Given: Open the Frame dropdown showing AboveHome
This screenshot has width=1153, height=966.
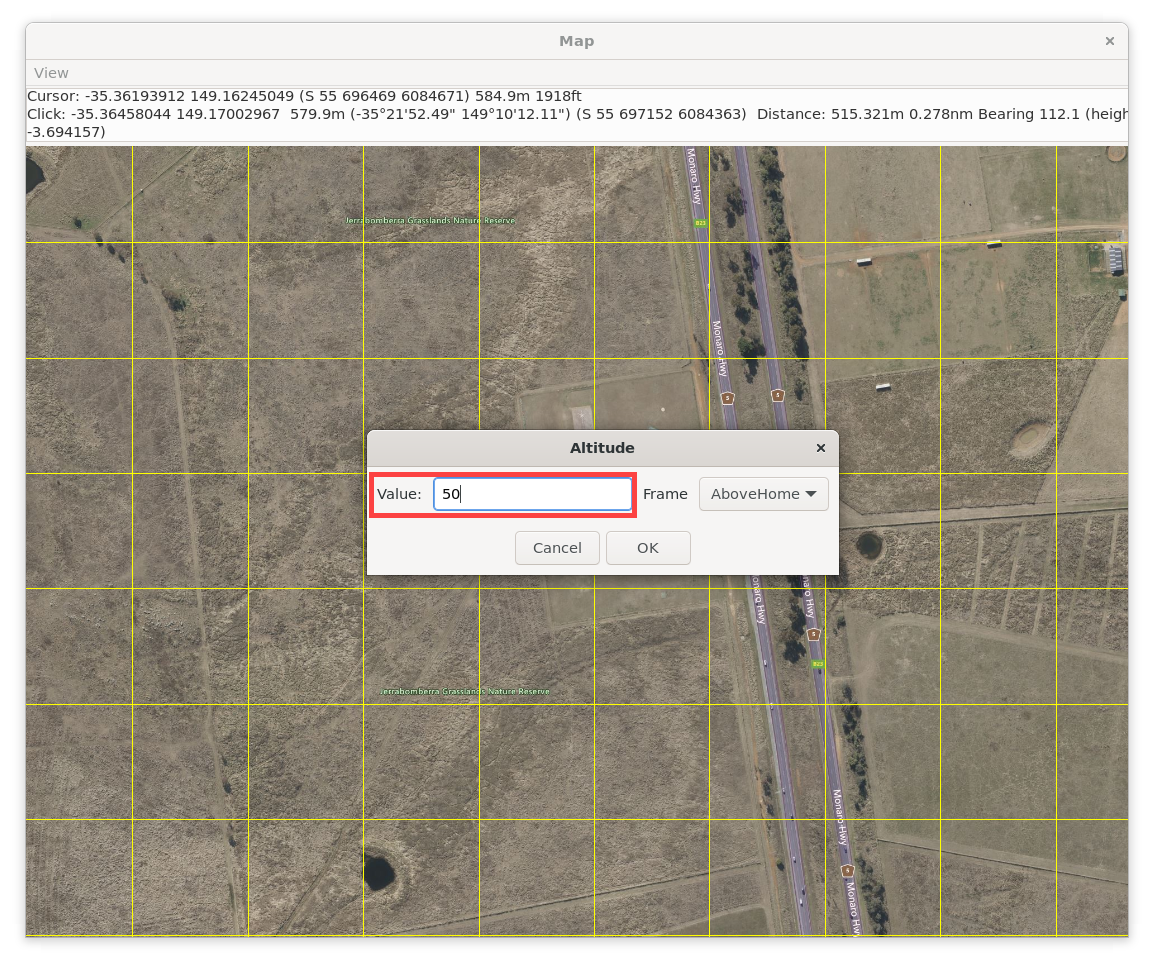Looking at the screenshot, I should [x=763, y=494].
